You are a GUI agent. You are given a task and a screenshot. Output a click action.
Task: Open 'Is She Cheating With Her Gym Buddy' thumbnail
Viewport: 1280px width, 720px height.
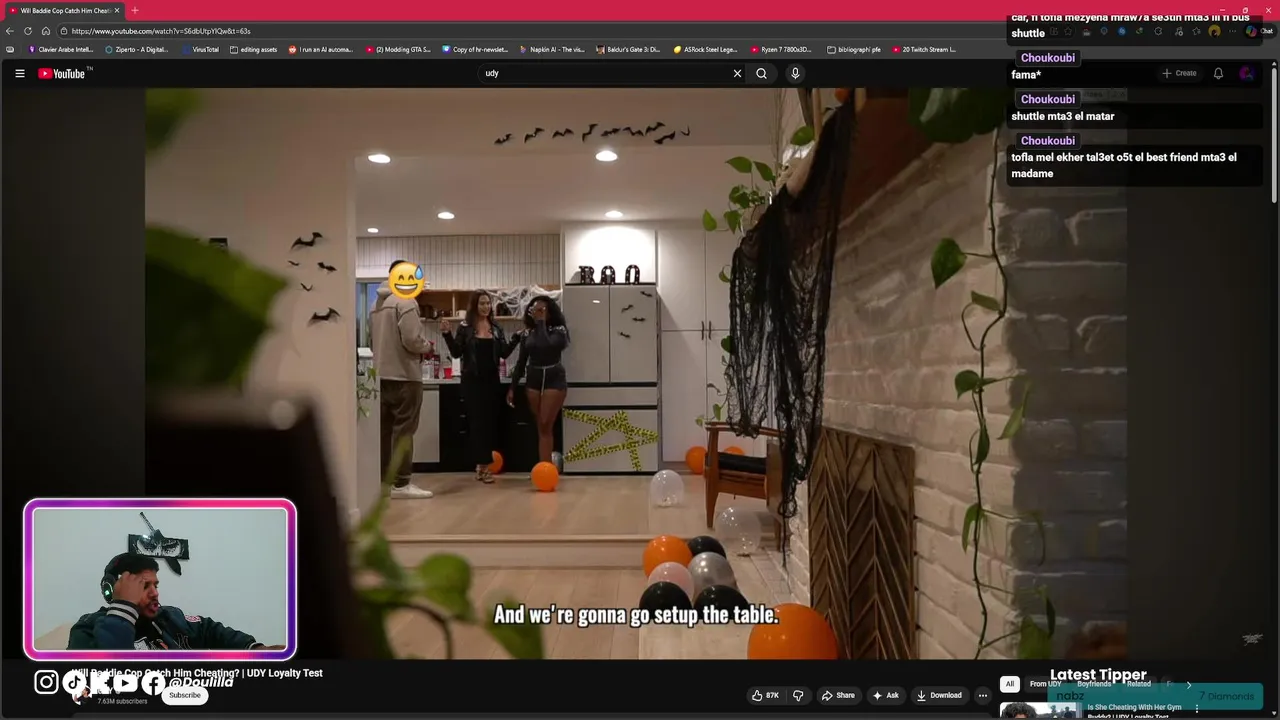(x=1040, y=711)
